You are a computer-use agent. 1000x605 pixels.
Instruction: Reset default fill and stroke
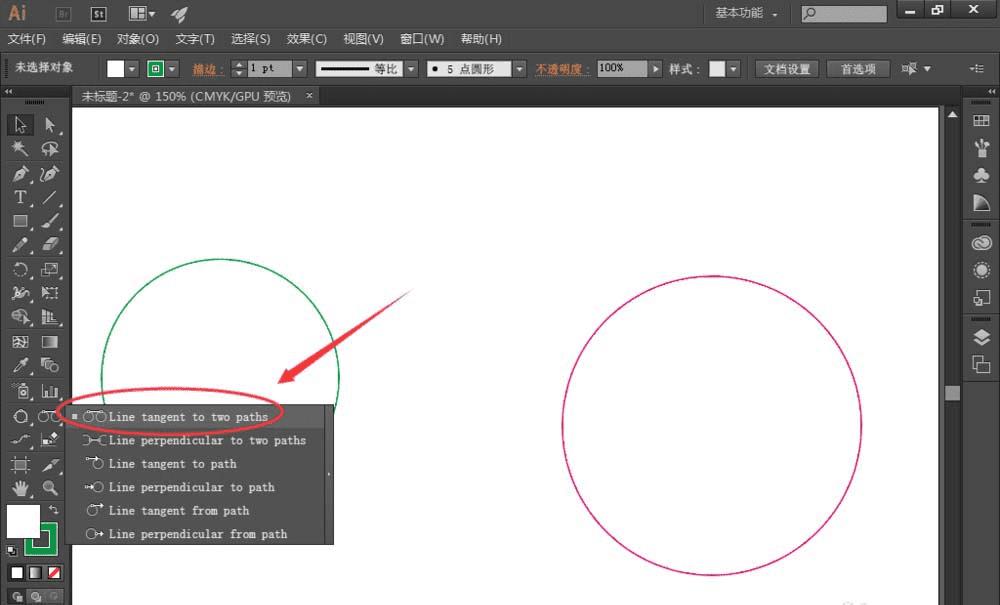point(12,550)
